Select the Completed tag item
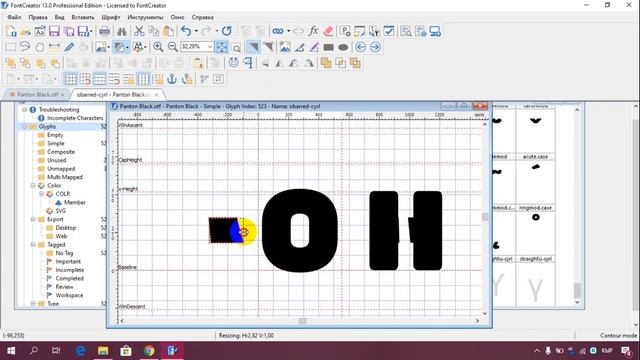Viewport: 640px width, 360px height. coord(69,278)
